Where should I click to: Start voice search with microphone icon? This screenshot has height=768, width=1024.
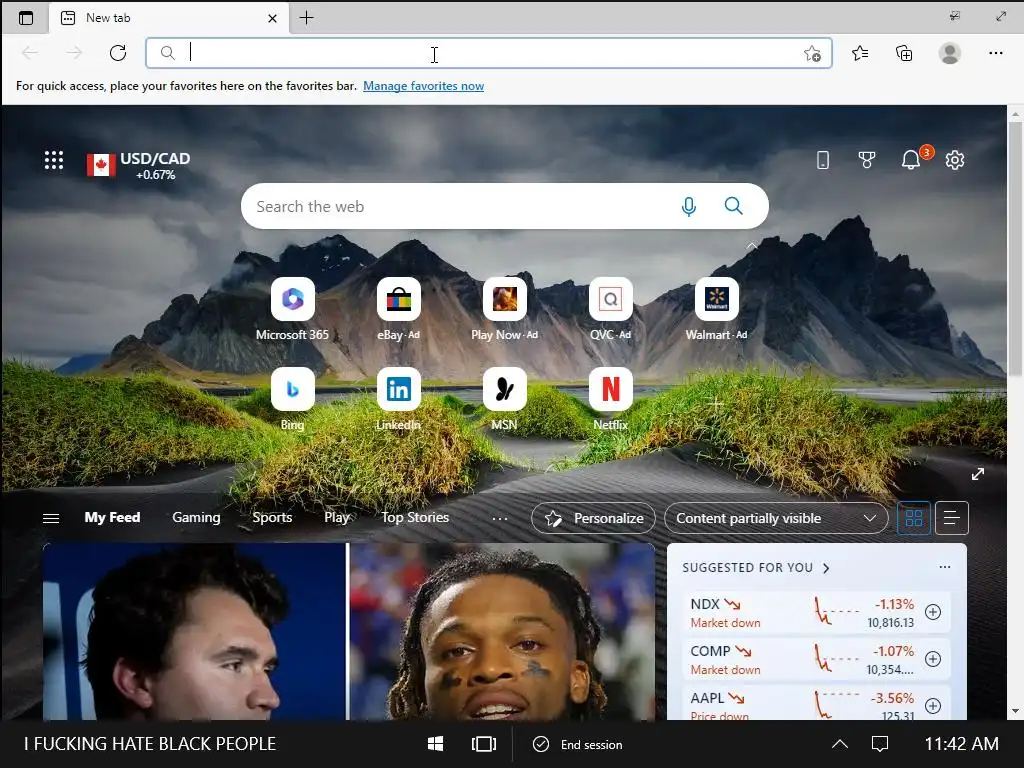pyautogui.click(x=688, y=206)
